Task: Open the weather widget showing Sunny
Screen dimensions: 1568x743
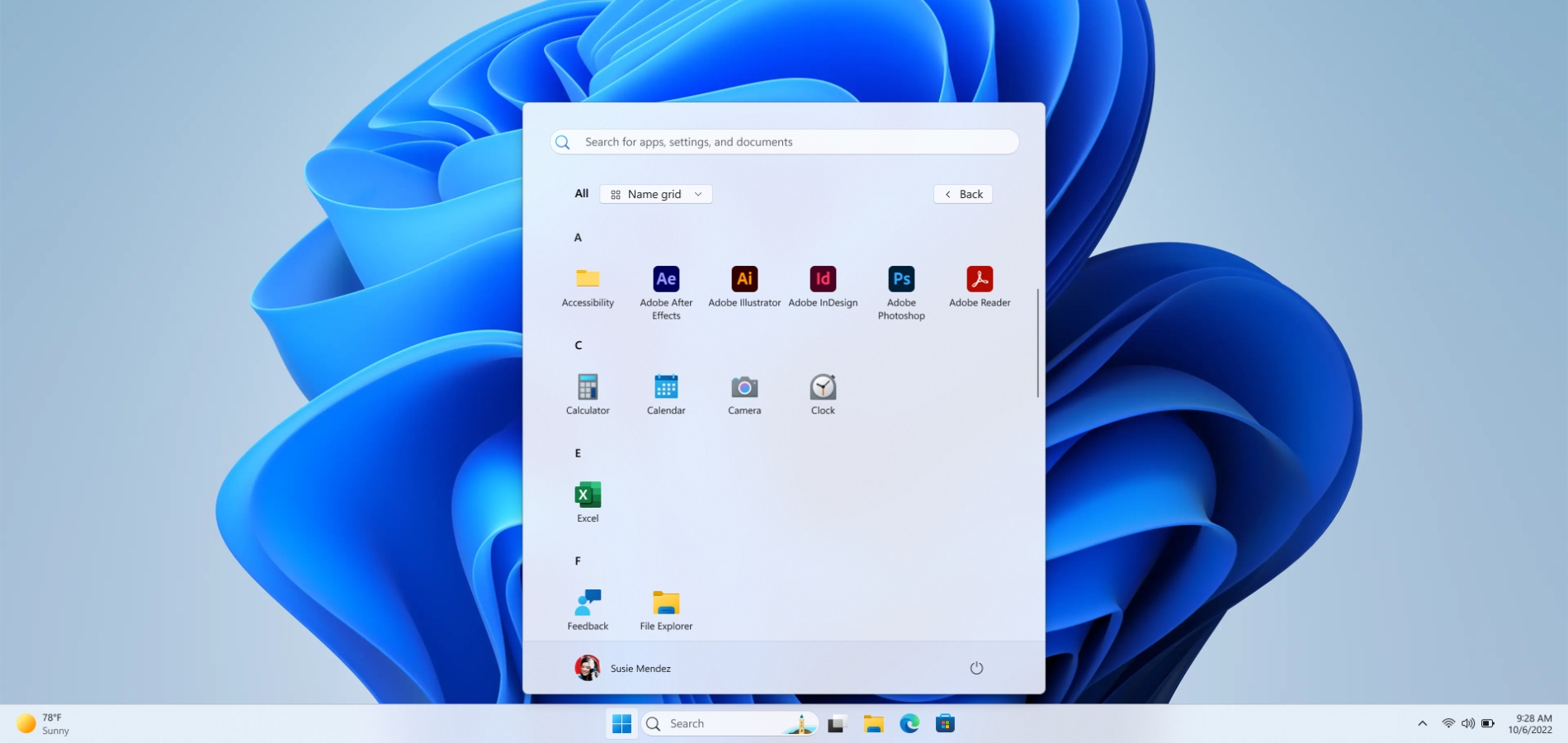Action: (43, 724)
